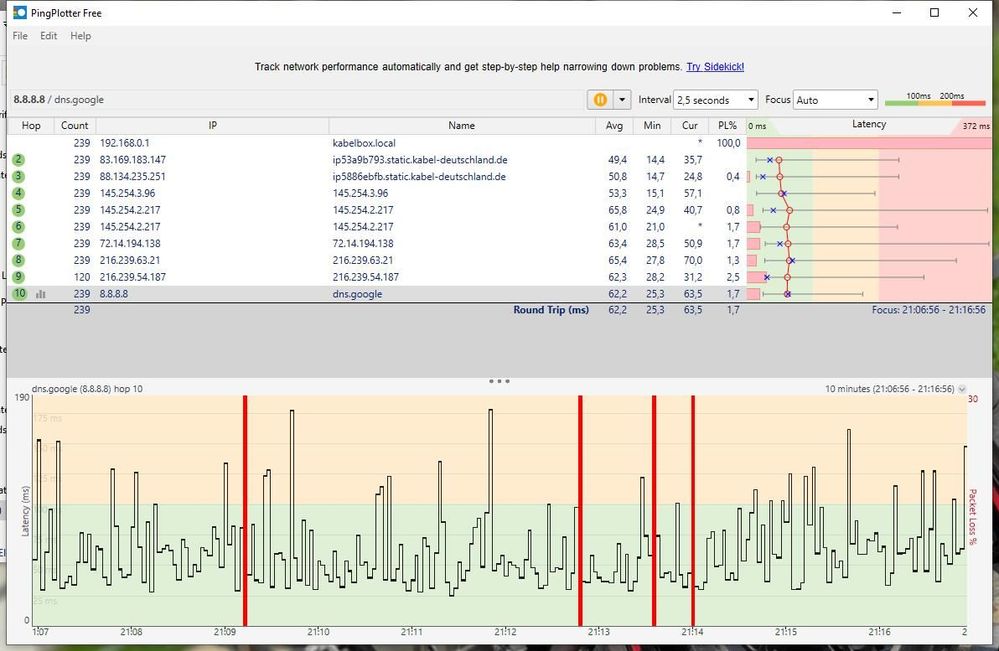Open the Help menu

click(80, 36)
